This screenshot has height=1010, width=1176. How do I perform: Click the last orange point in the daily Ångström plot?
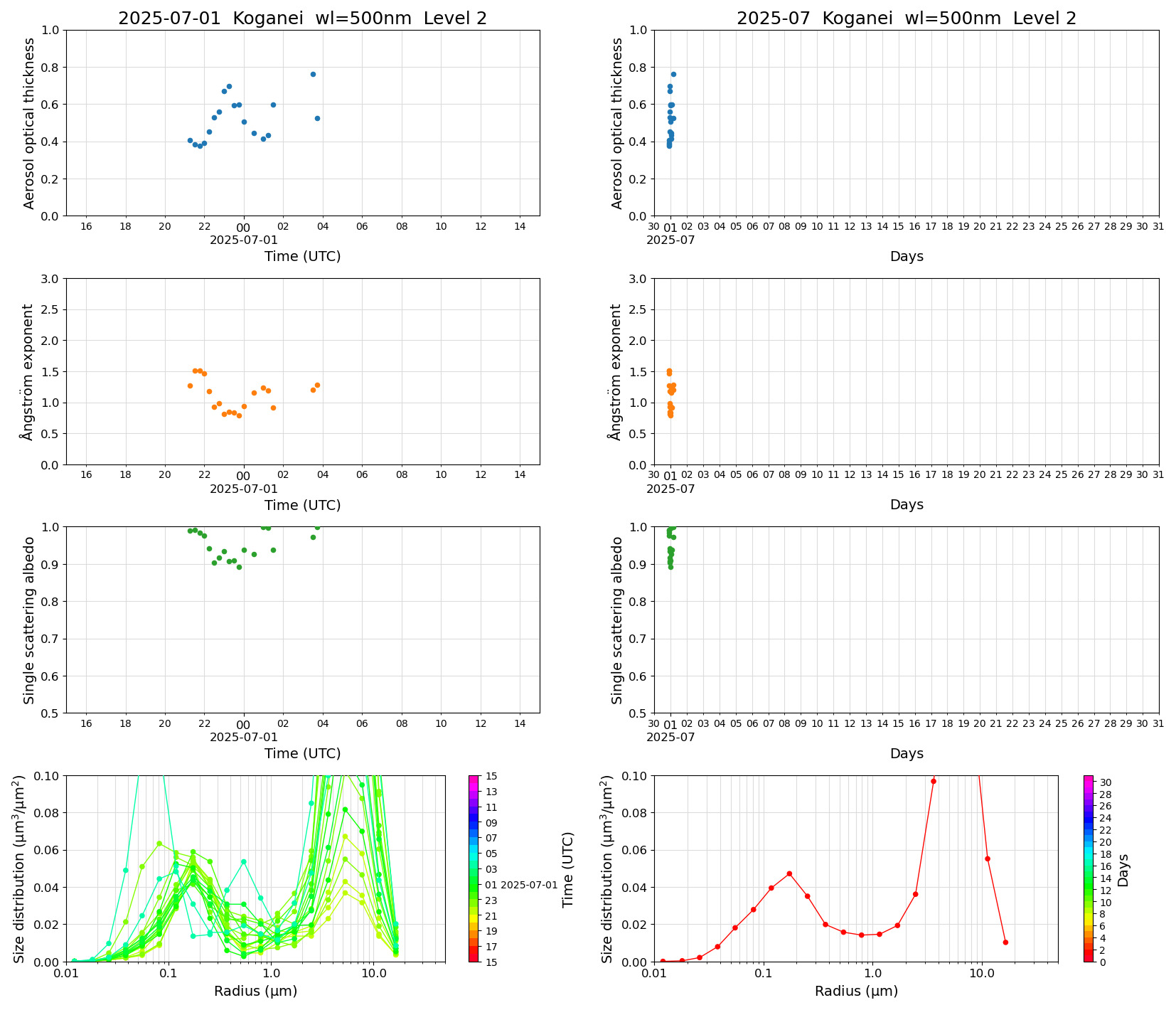(317, 385)
